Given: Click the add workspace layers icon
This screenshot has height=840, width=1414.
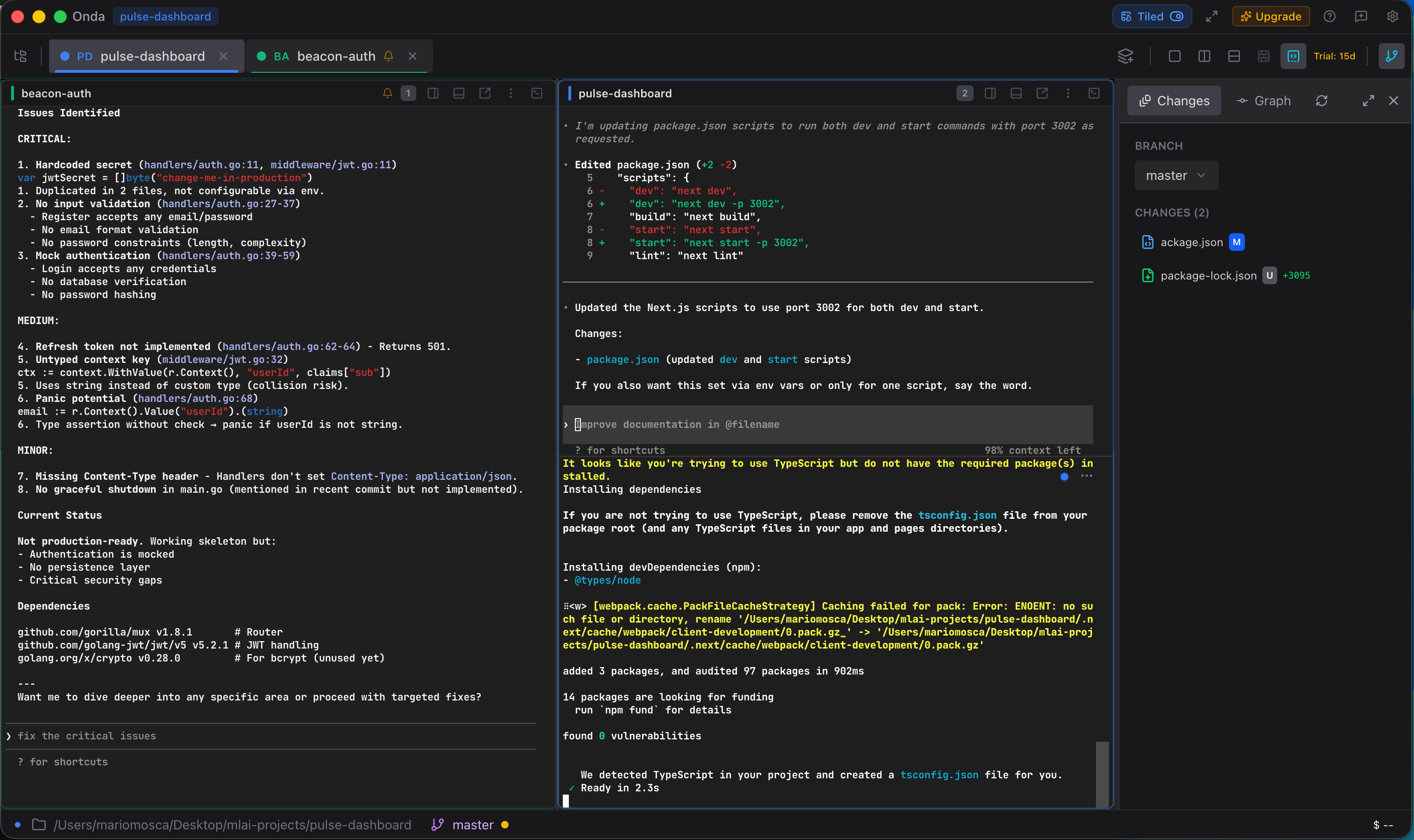Looking at the screenshot, I should 1125,56.
